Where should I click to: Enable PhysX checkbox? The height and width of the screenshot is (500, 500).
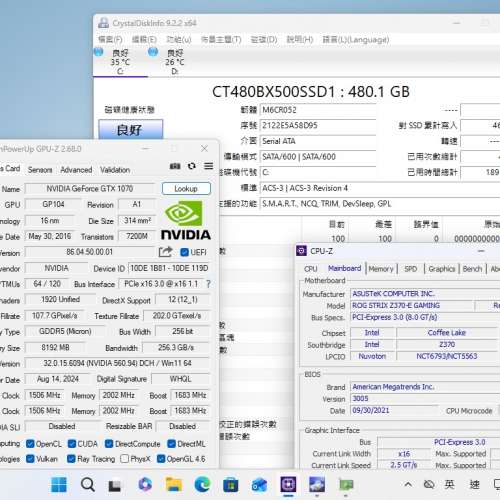124,459
